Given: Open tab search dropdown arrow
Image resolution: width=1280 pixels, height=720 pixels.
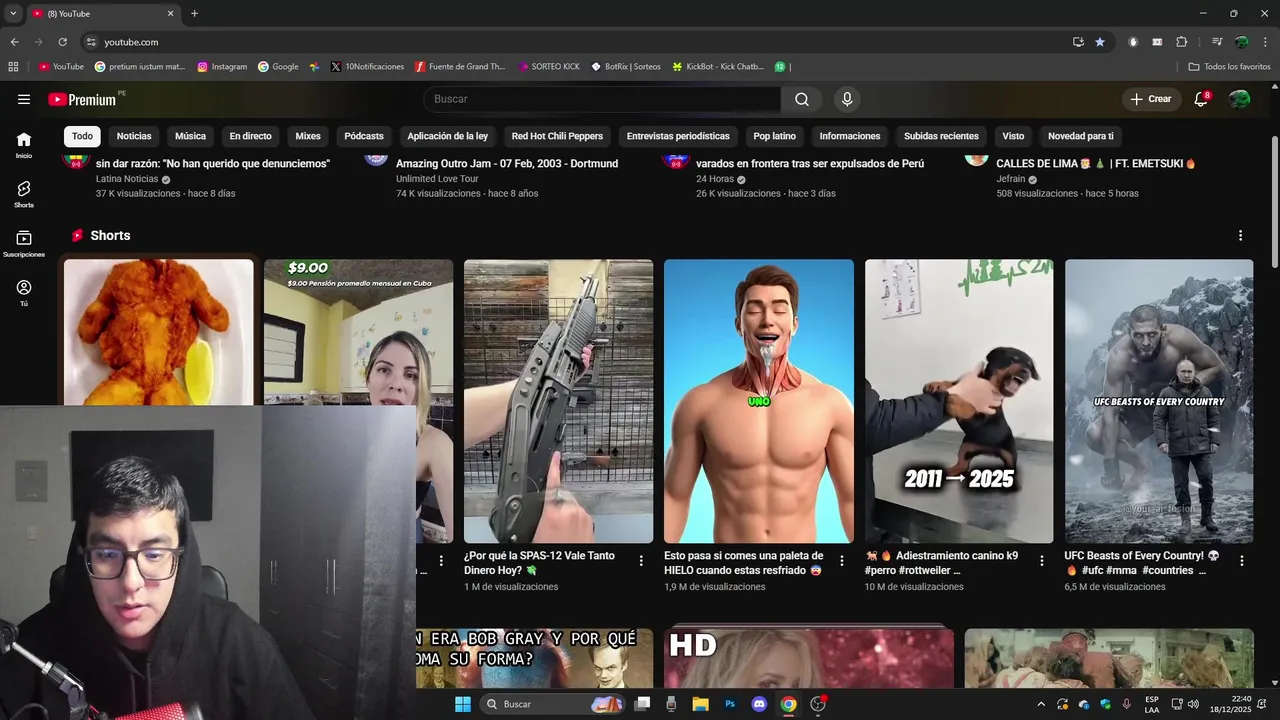Looking at the screenshot, I should tap(13, 14).
